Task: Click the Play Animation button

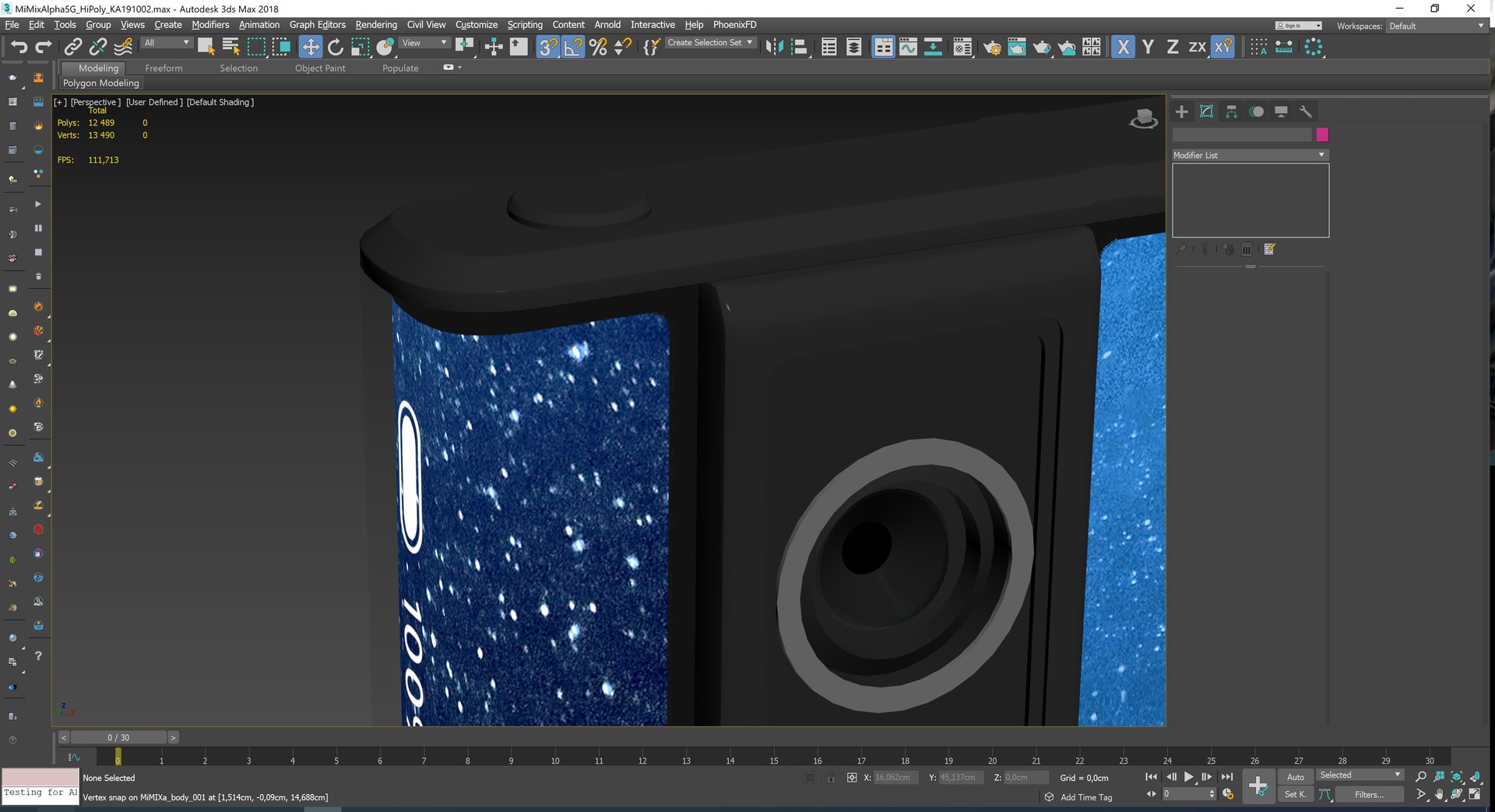Action: 1189,777
